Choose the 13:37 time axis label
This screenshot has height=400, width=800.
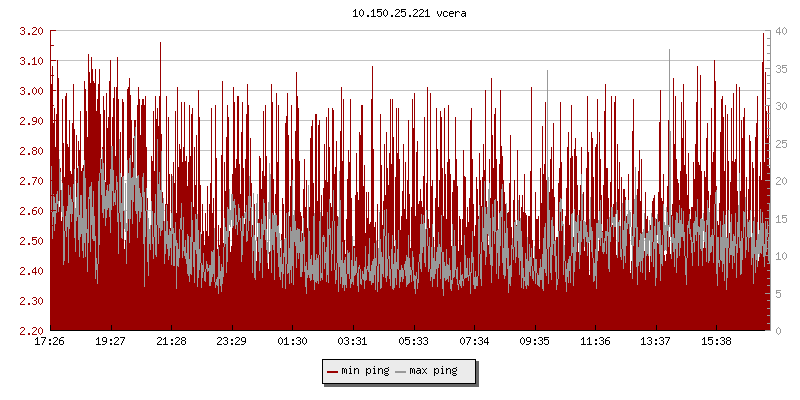click(x=656, y=342)
